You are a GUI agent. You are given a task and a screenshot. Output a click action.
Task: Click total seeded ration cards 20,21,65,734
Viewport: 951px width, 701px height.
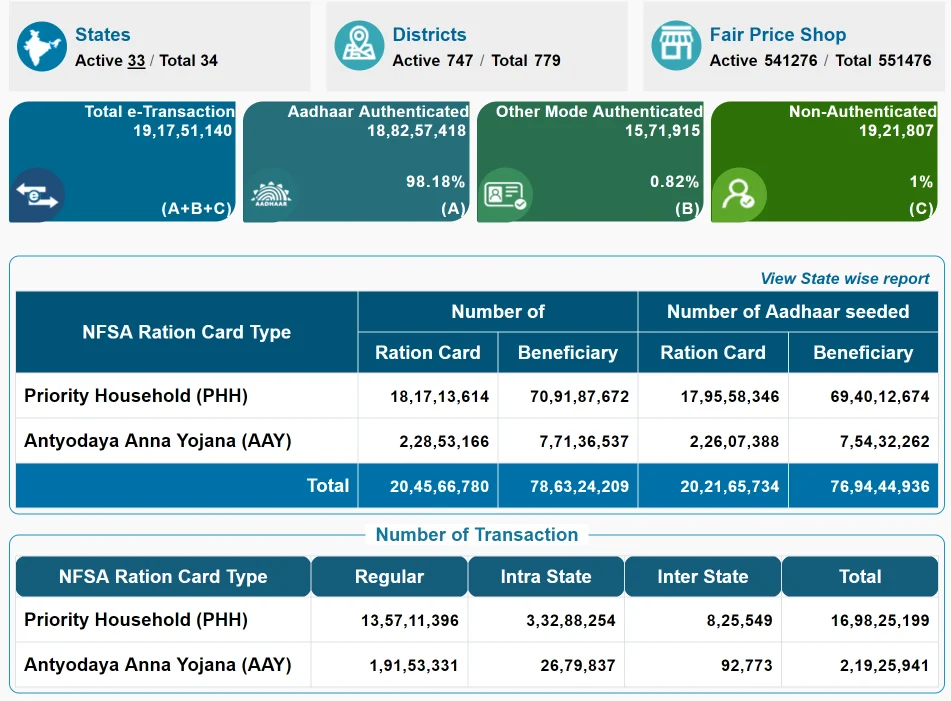[730, 486]
